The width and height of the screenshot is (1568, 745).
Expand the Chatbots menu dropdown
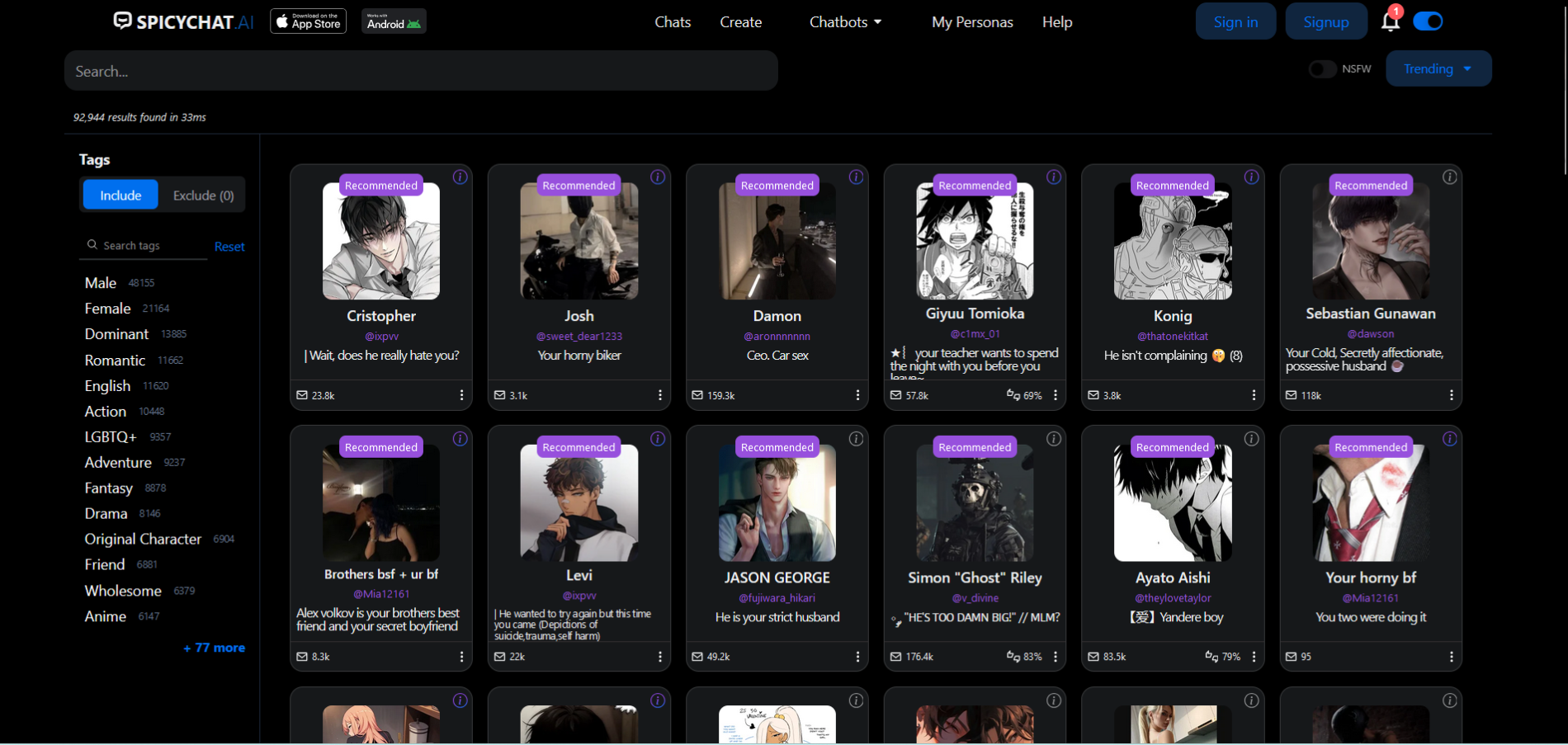coord(845,22)
